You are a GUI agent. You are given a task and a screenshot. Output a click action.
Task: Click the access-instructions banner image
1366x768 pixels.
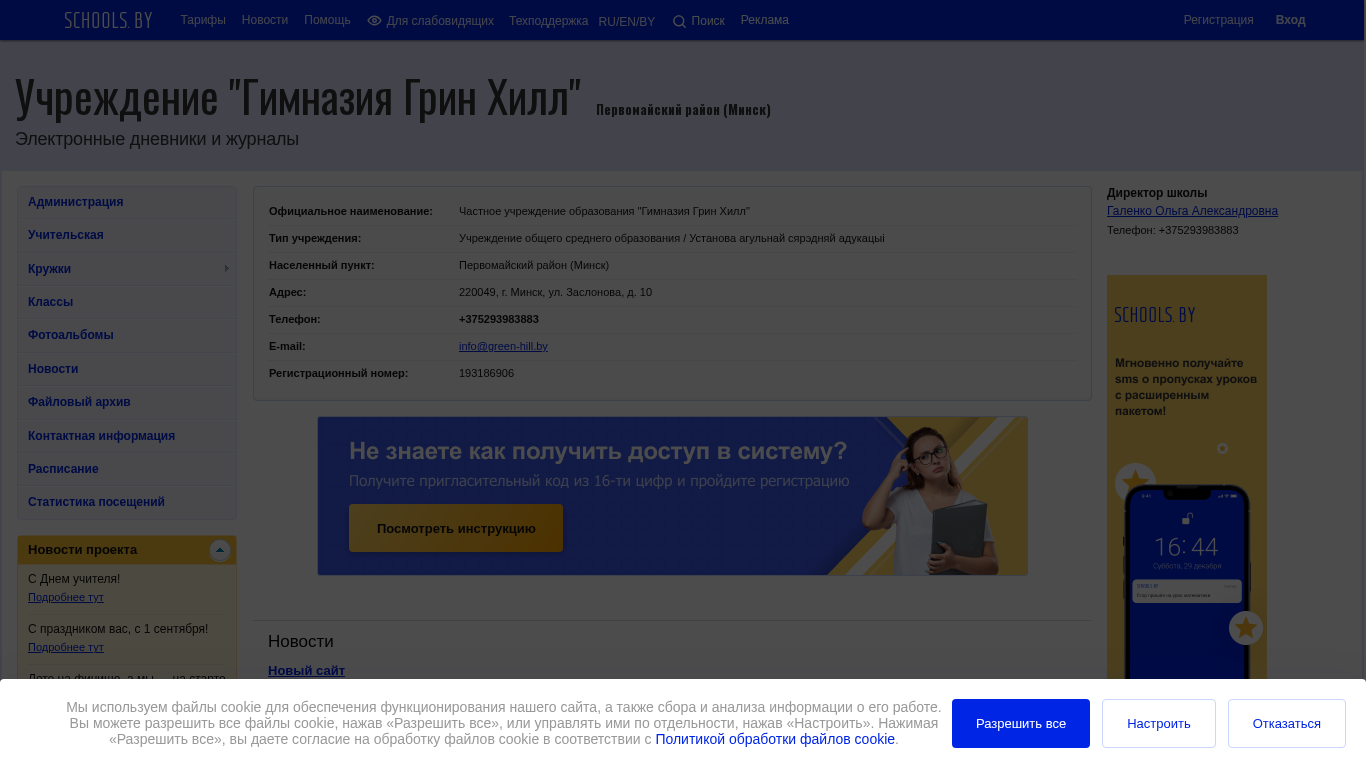[x=672, y=496]
